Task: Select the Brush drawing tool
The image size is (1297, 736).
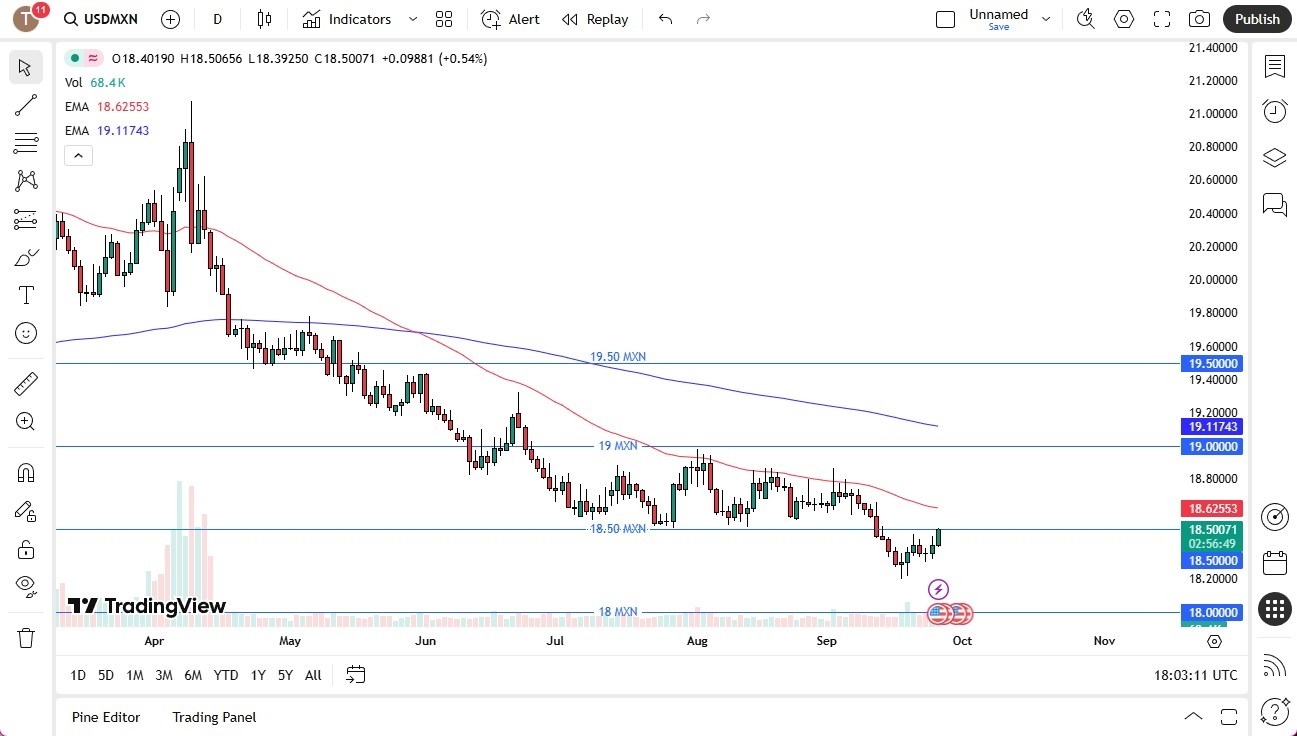Action: click(x=26, y=257)
